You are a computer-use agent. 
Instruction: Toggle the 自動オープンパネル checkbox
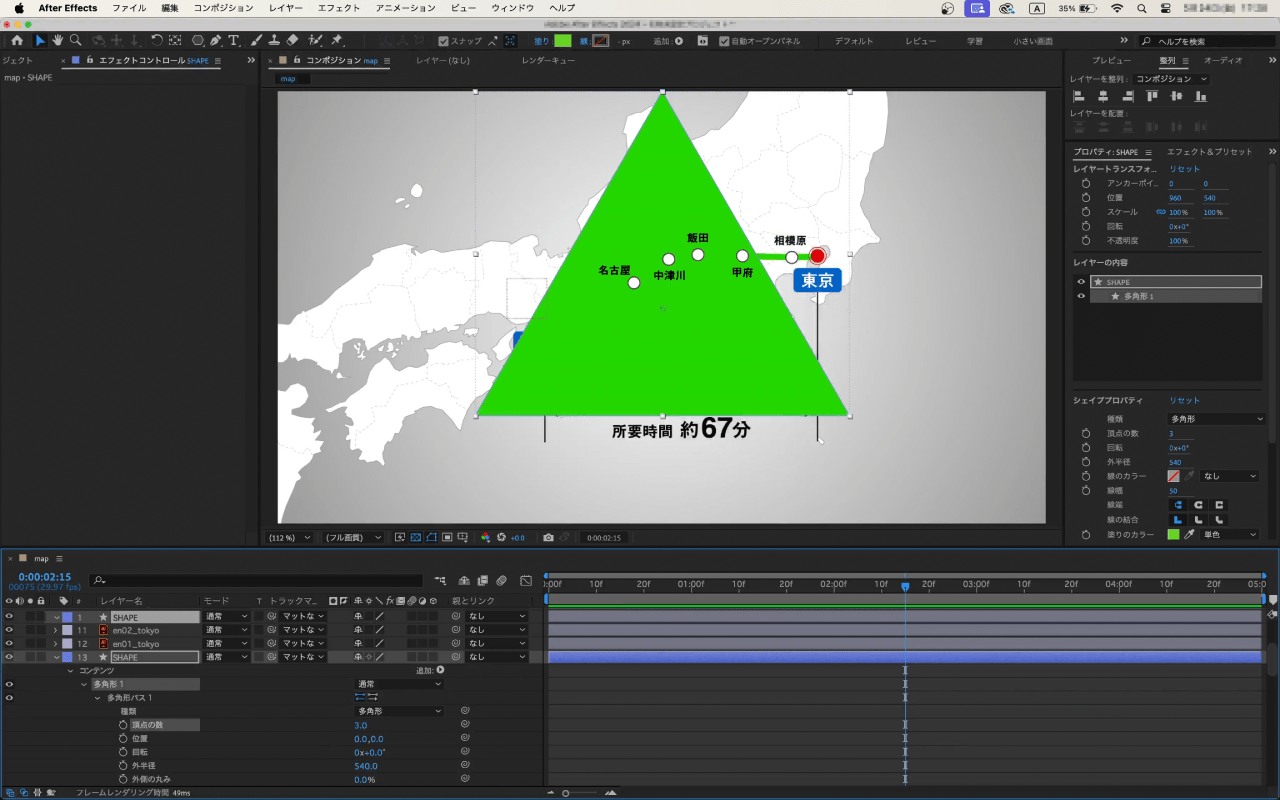(x=724, y=41)
